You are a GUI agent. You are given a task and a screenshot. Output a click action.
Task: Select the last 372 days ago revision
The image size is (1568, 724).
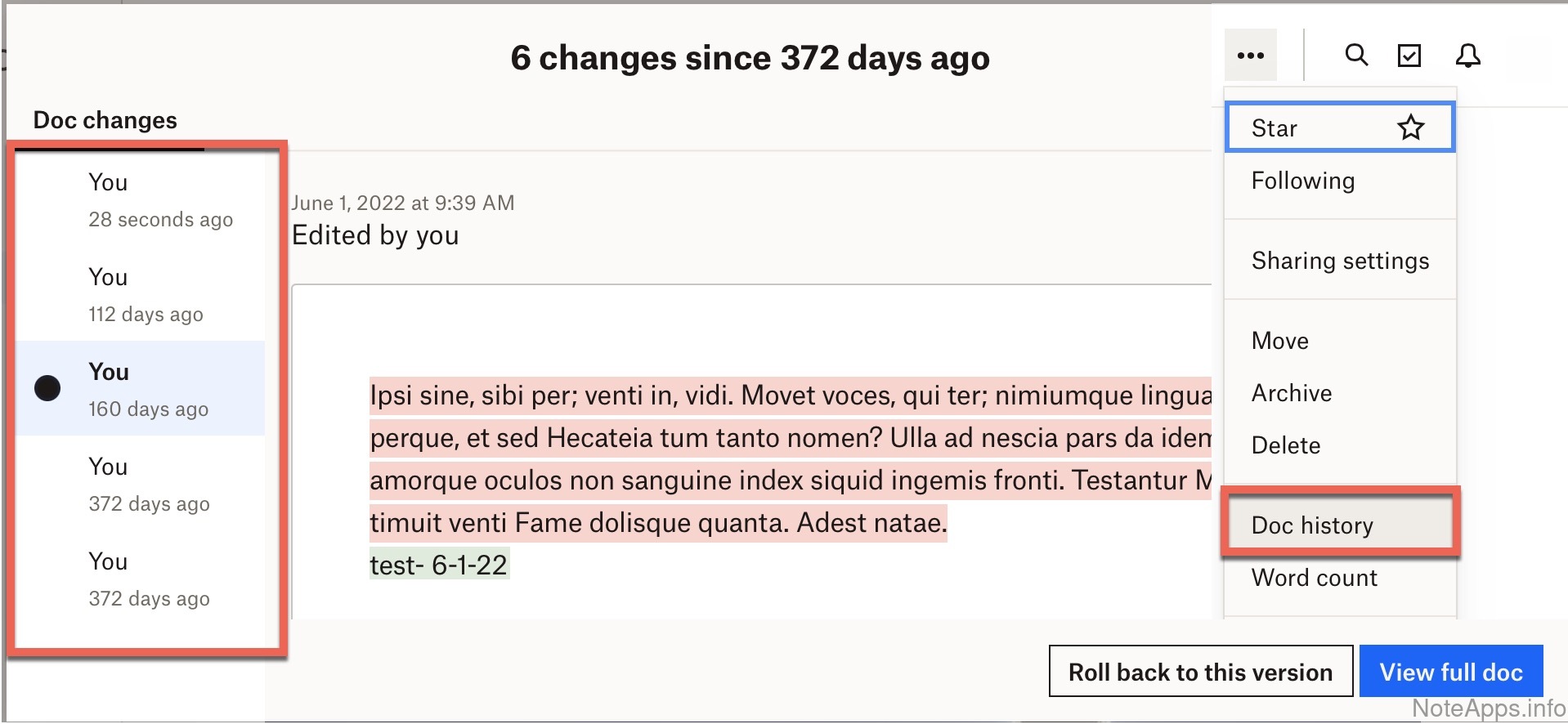pyautogui.click(x=149, y=579)
